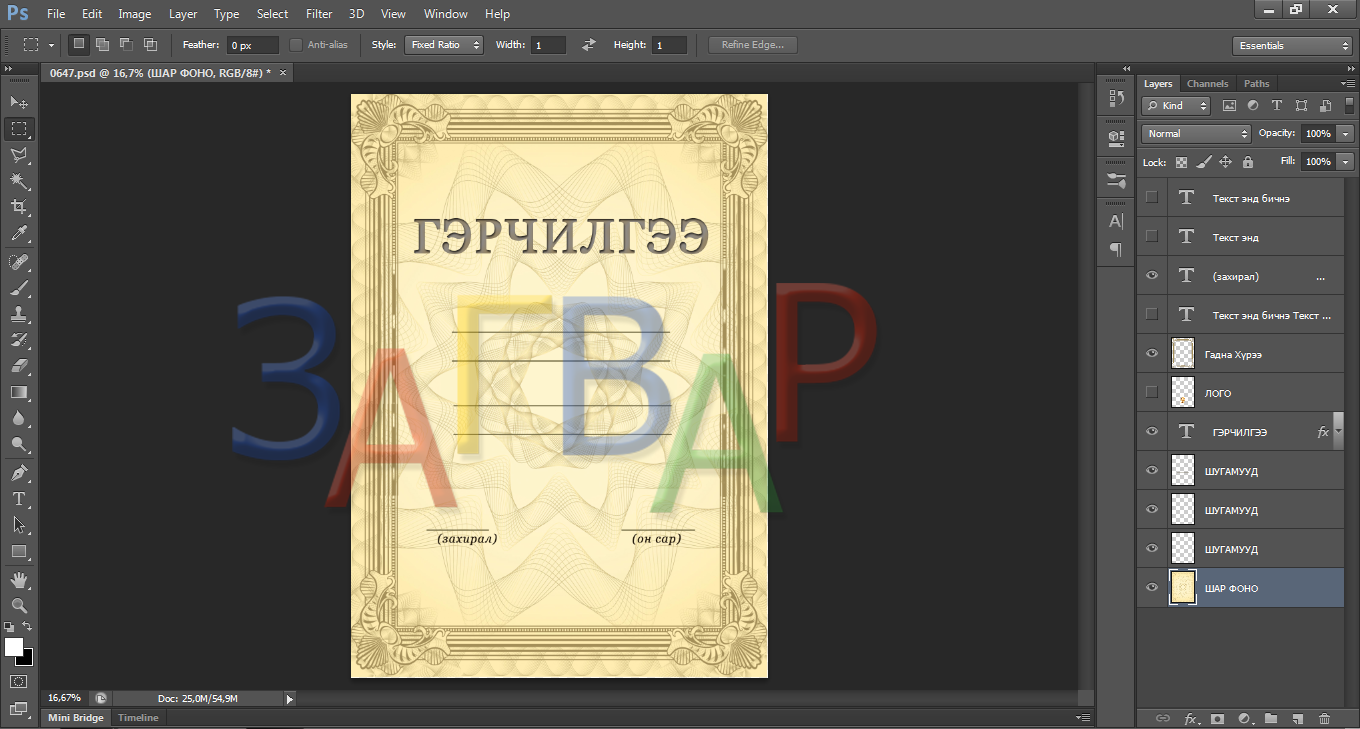Swap width and height values
1360x729 pixels.
pos(589,45)
